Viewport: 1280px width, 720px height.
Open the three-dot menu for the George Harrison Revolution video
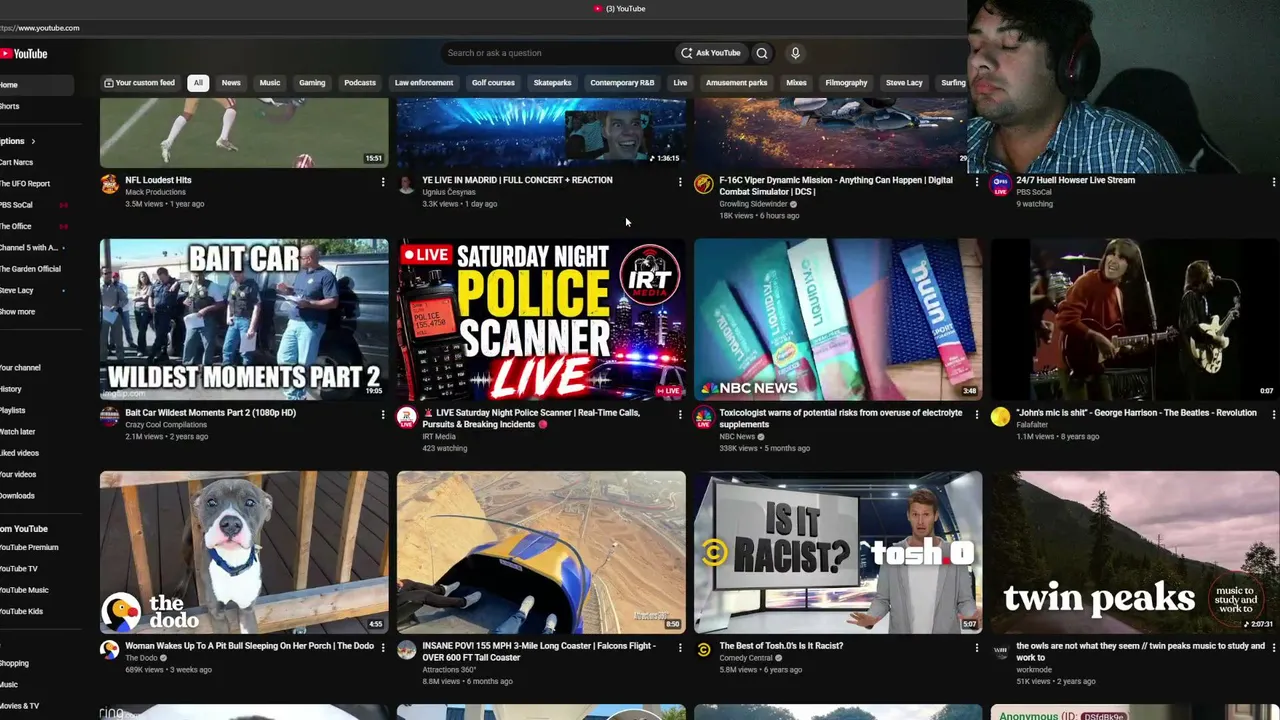1273,414
